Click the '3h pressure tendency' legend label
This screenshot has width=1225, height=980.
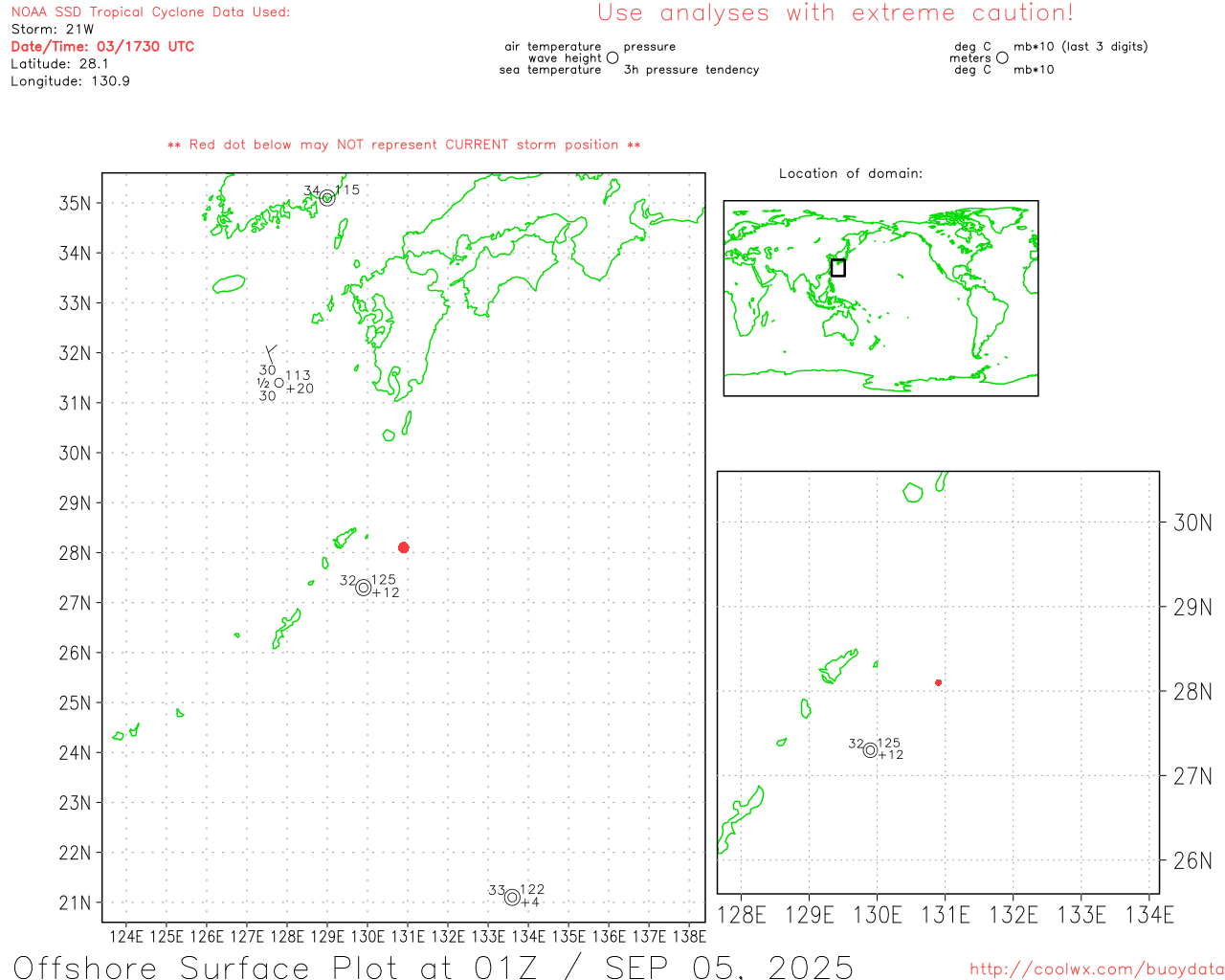[x=691, y=70]
